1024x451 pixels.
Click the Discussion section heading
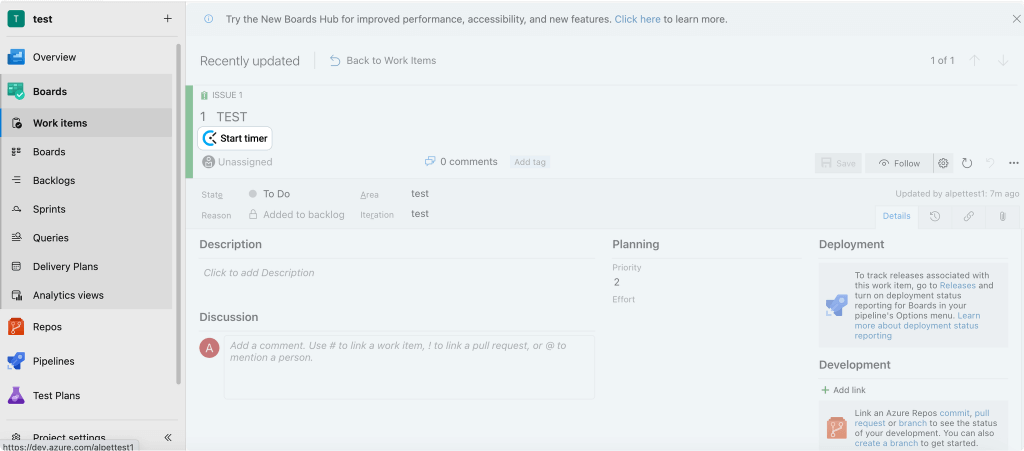click(229, 317)
